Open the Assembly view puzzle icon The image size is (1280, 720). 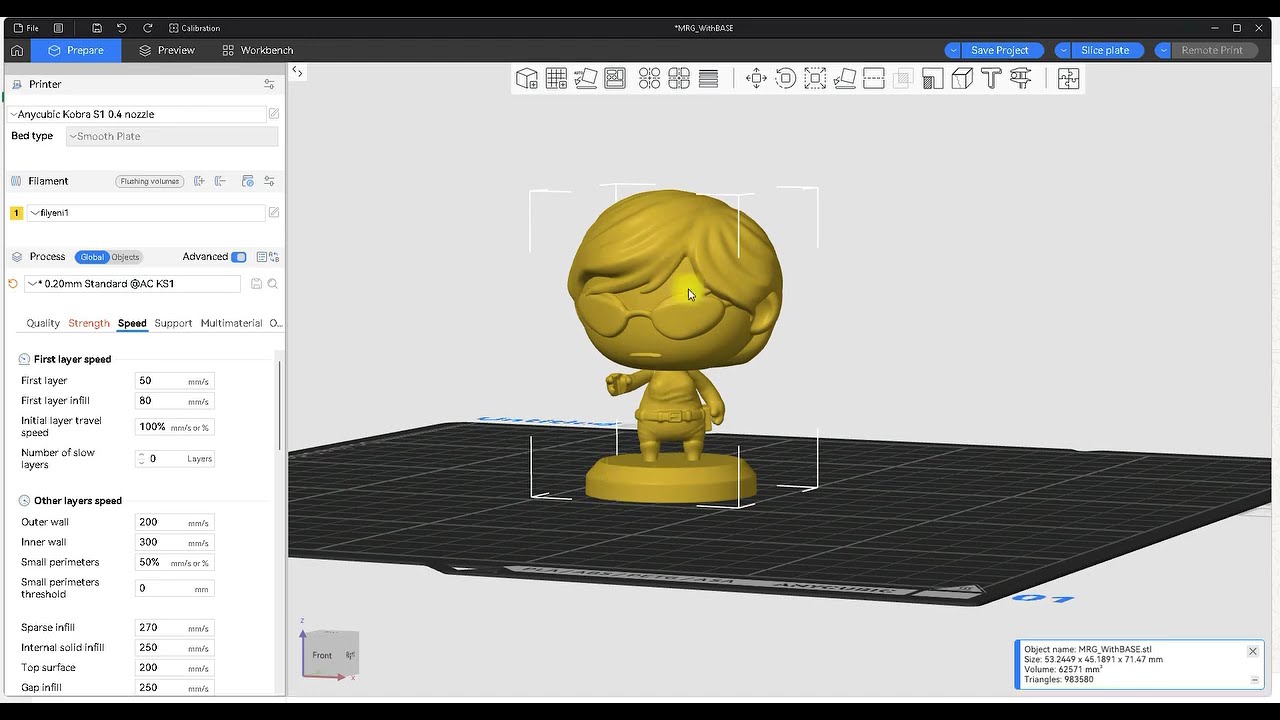(1068, 78)
